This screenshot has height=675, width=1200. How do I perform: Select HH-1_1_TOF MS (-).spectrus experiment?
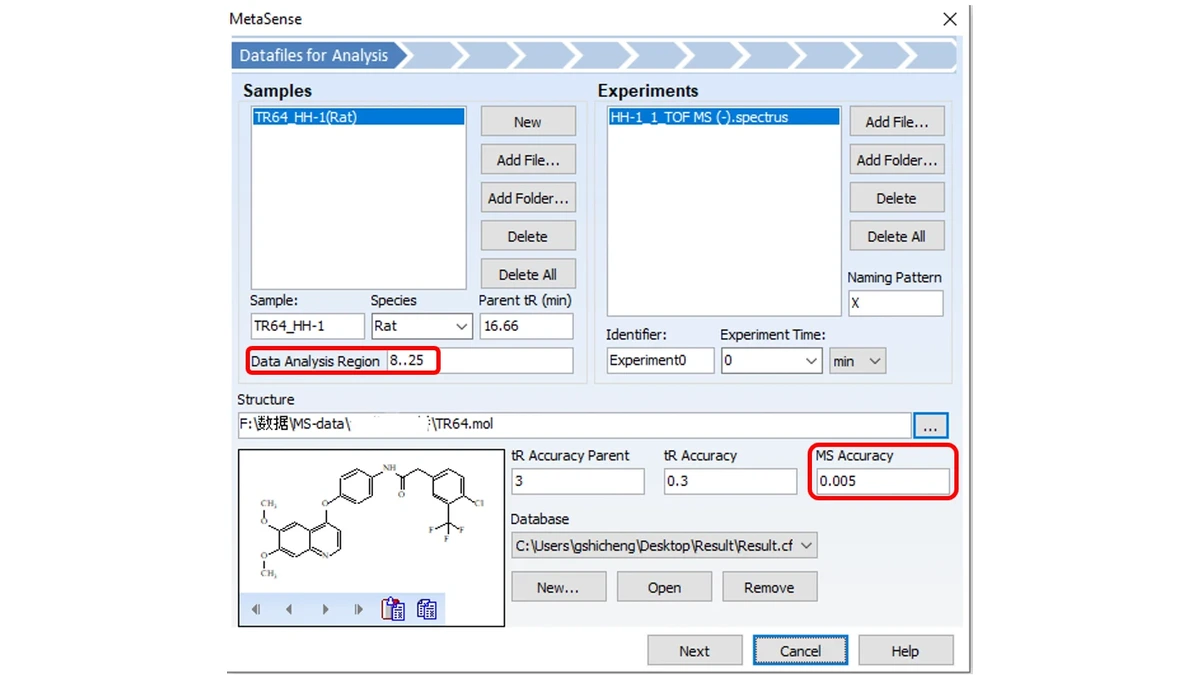(x=724, y=117)
